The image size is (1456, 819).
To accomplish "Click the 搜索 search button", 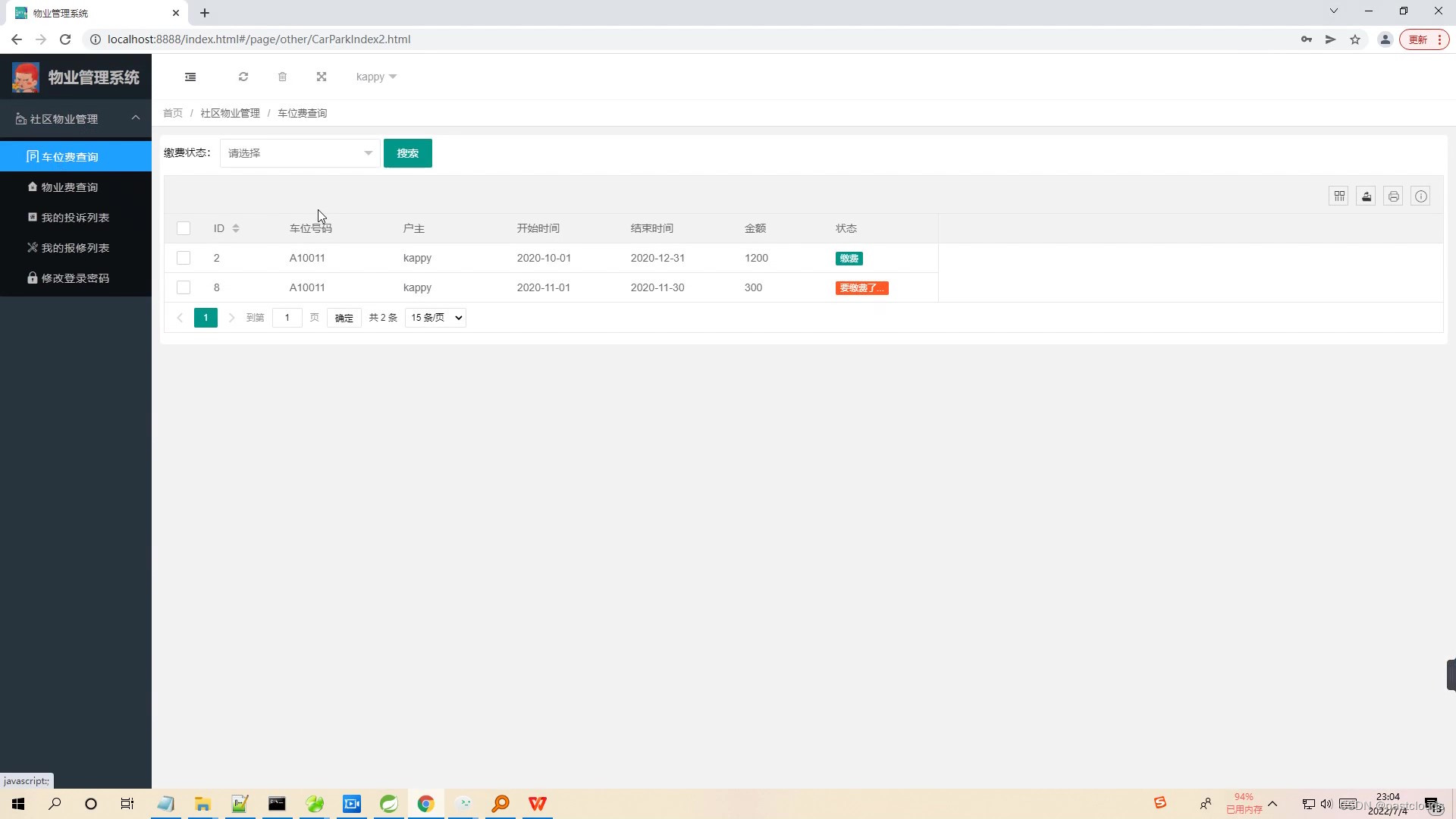I will 408,152.
